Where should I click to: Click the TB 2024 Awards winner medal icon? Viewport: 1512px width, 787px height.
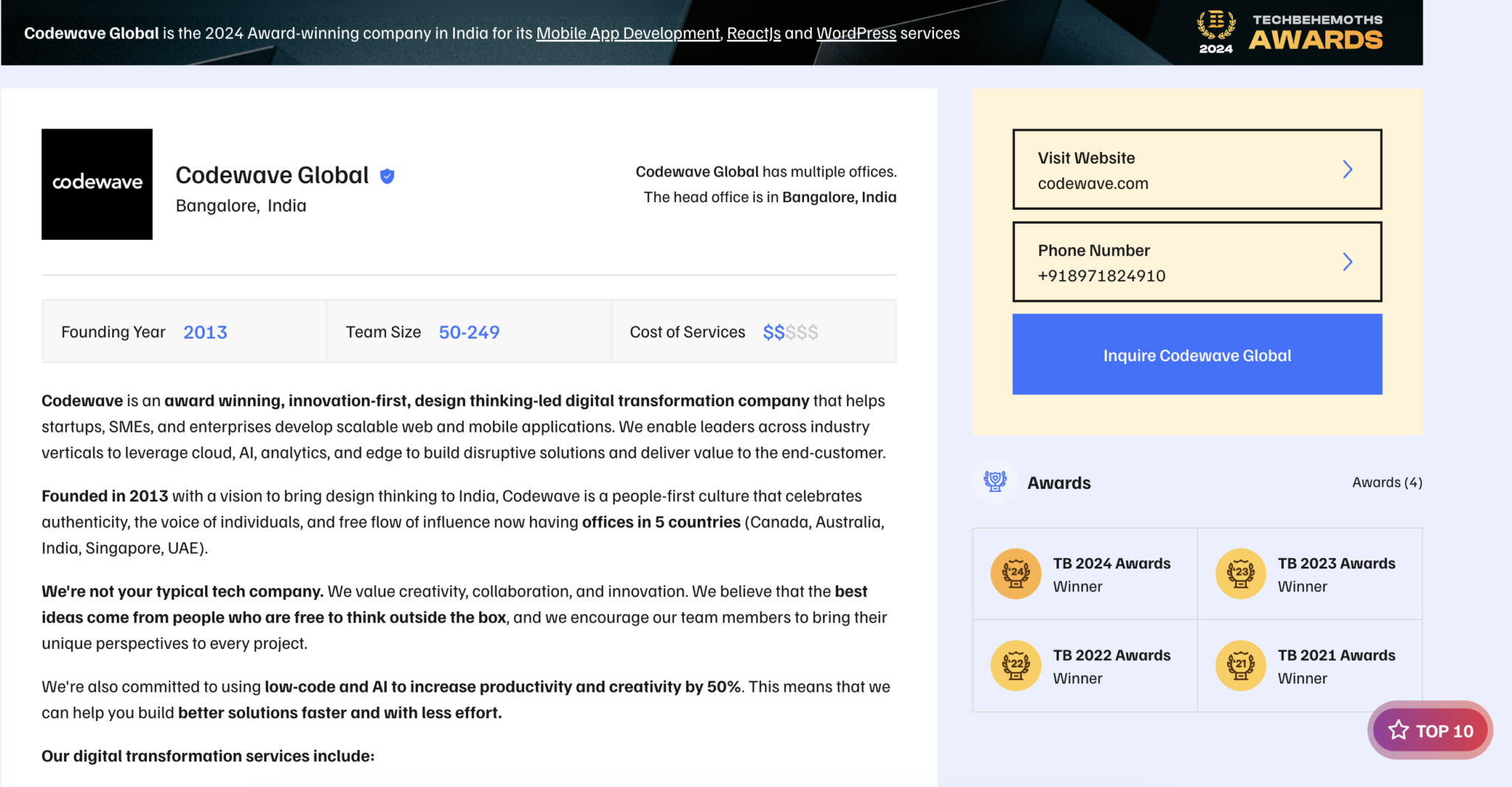(1015, 574)
